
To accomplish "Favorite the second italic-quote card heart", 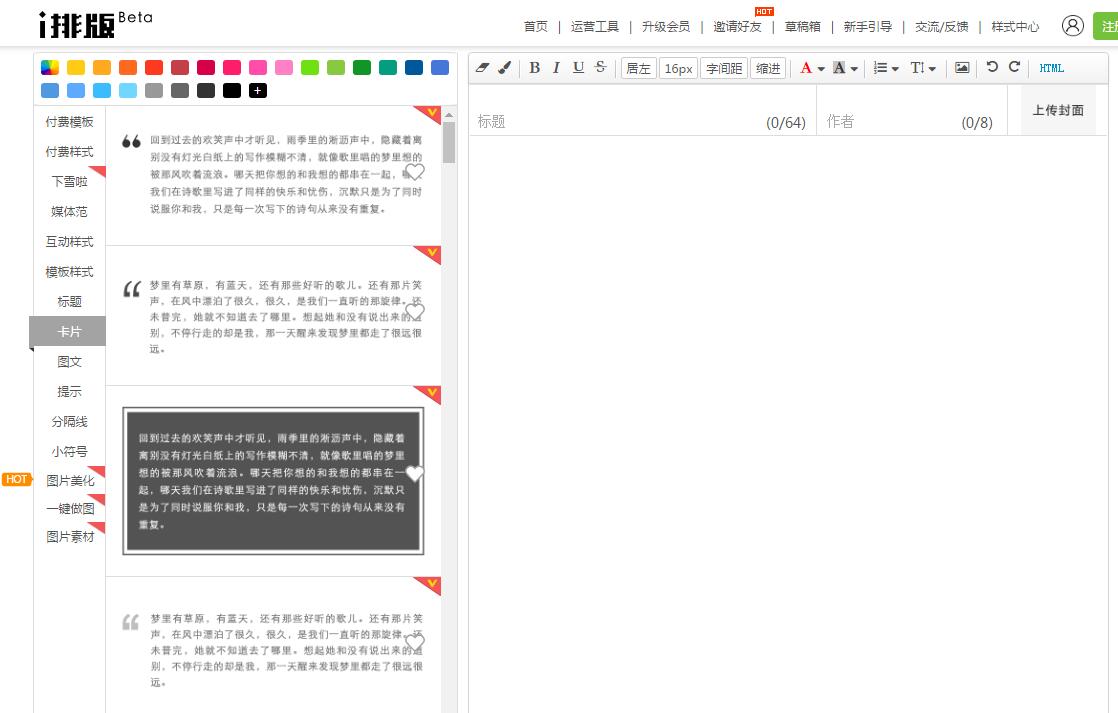I will pos(414,312).
